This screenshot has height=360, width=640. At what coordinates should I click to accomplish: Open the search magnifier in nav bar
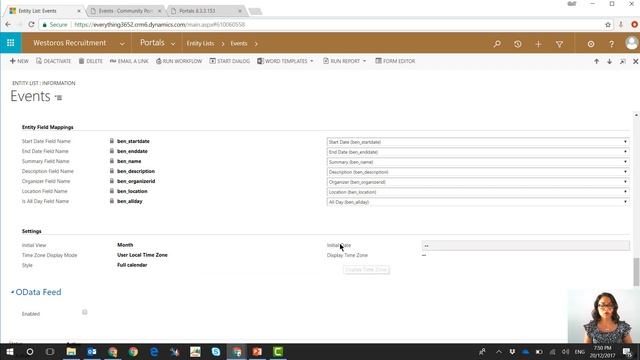click(497, 44)
